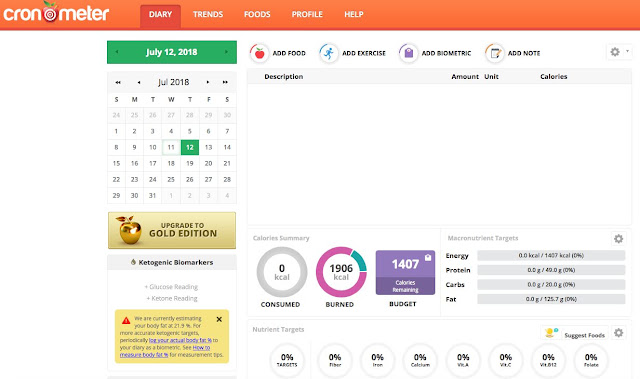The width and height of the screenshot is (640, 379).
Task: Click the Folate 0% circle
Action: [591, 360]
